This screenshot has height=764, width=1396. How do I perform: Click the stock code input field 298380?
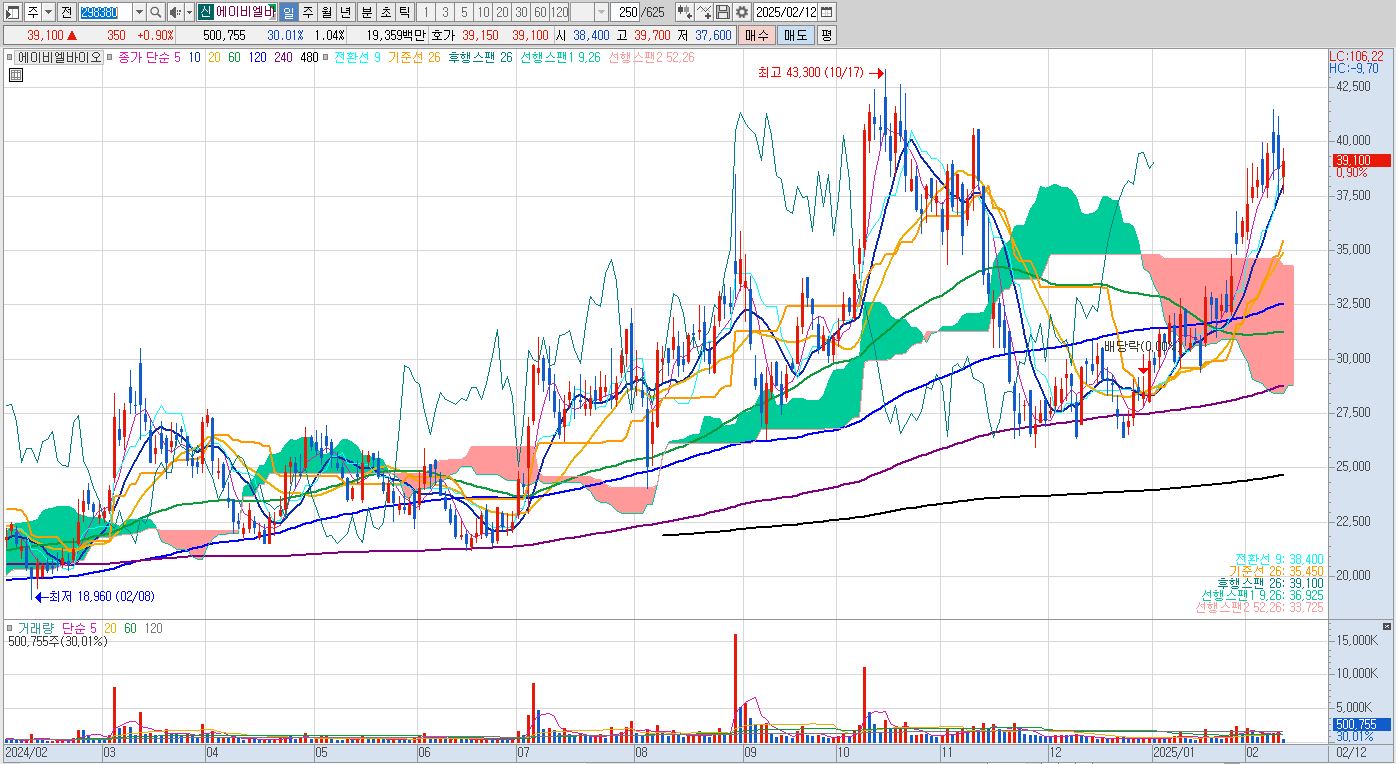coord(104,12)
